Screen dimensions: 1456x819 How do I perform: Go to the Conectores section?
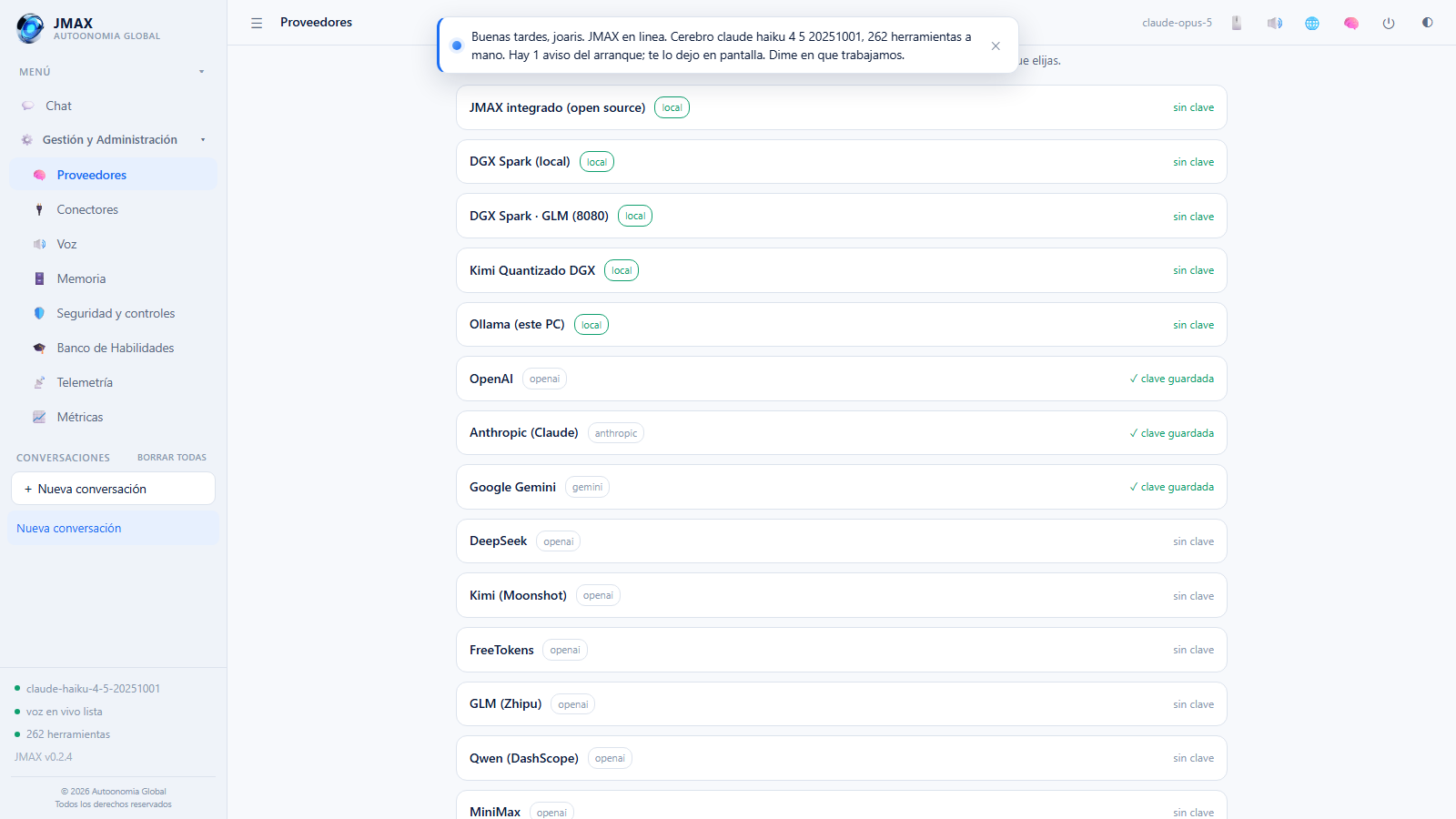coord(114,209)
